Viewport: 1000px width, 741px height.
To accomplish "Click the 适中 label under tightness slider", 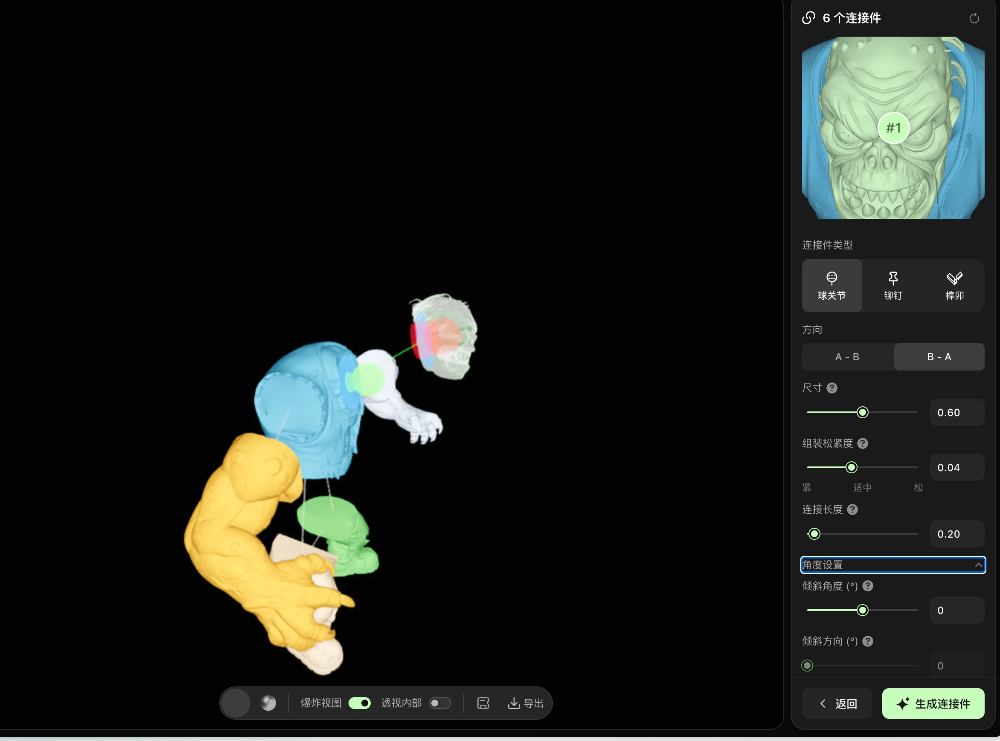I will pos(862,487).
